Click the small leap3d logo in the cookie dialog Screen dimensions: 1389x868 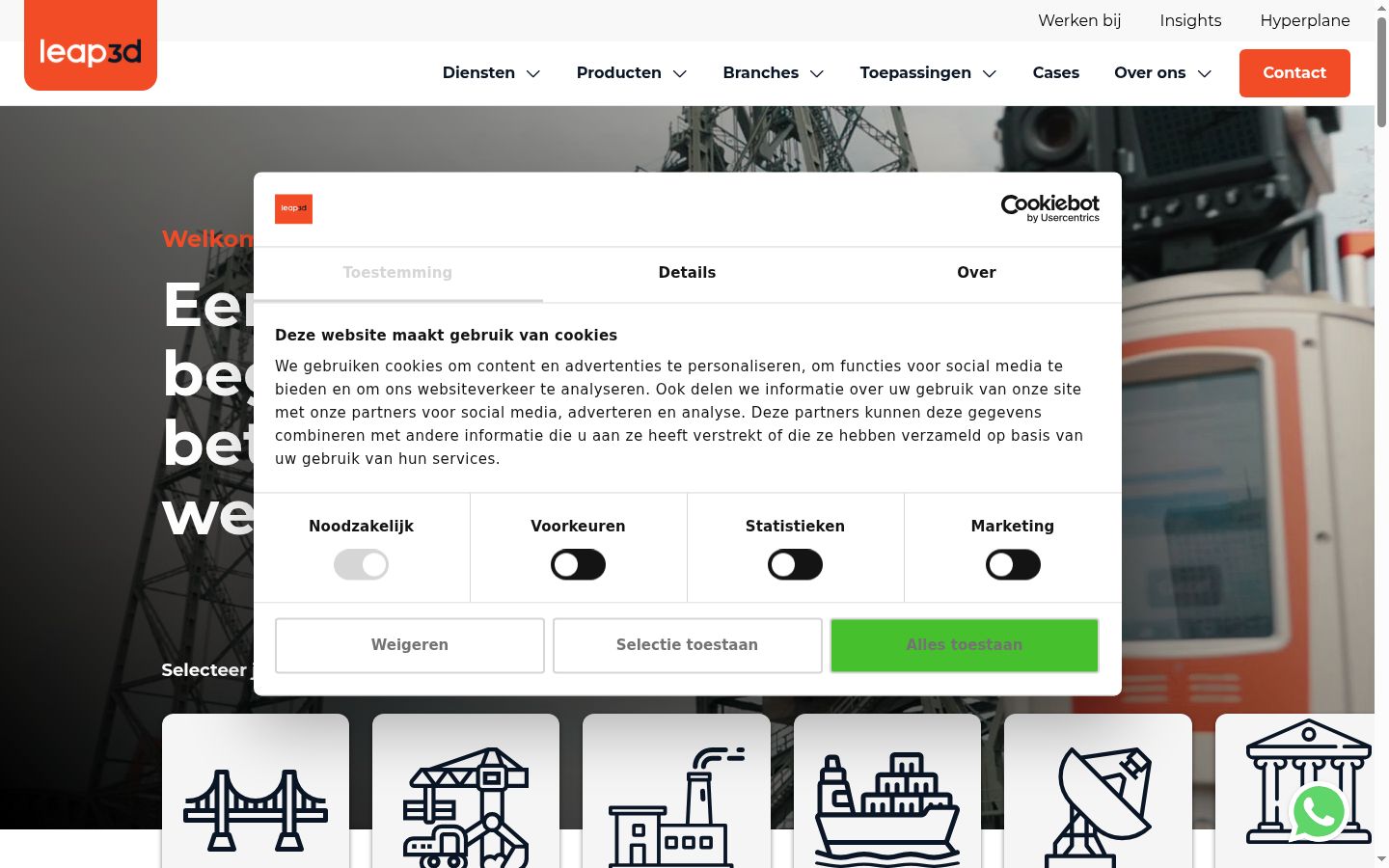tap(293, 208)
